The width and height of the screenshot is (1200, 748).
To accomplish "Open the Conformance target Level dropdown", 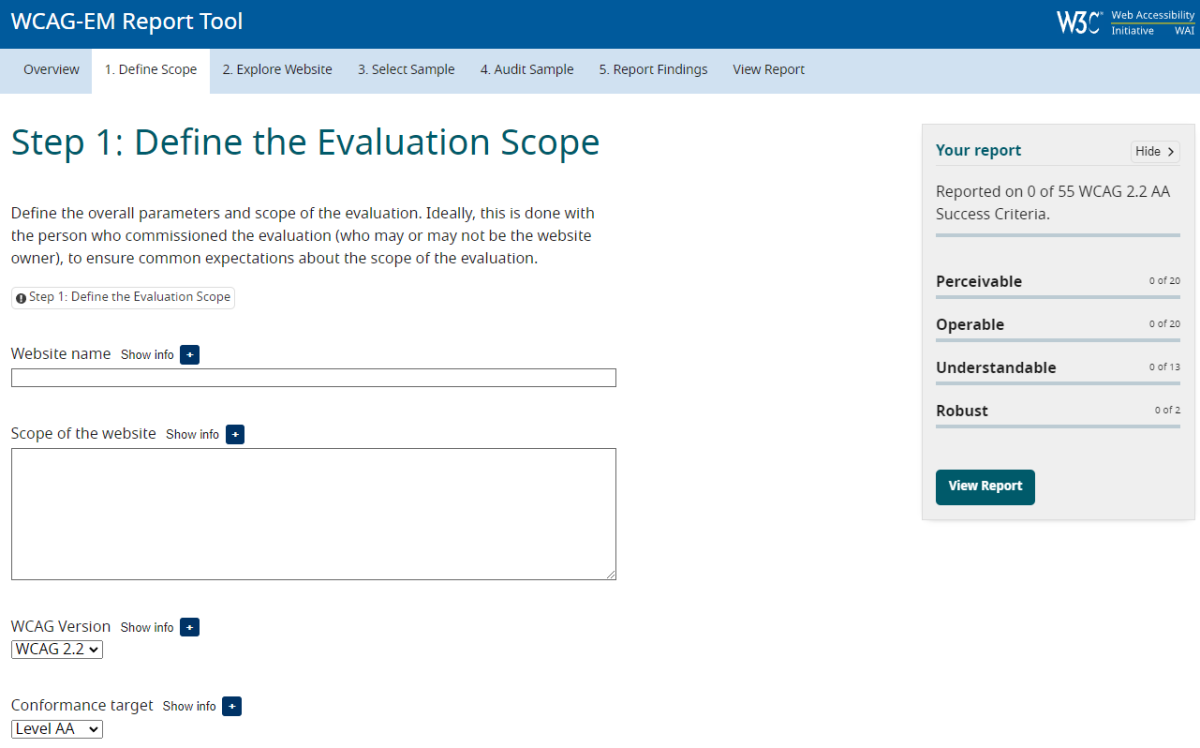I will (57, 729).
